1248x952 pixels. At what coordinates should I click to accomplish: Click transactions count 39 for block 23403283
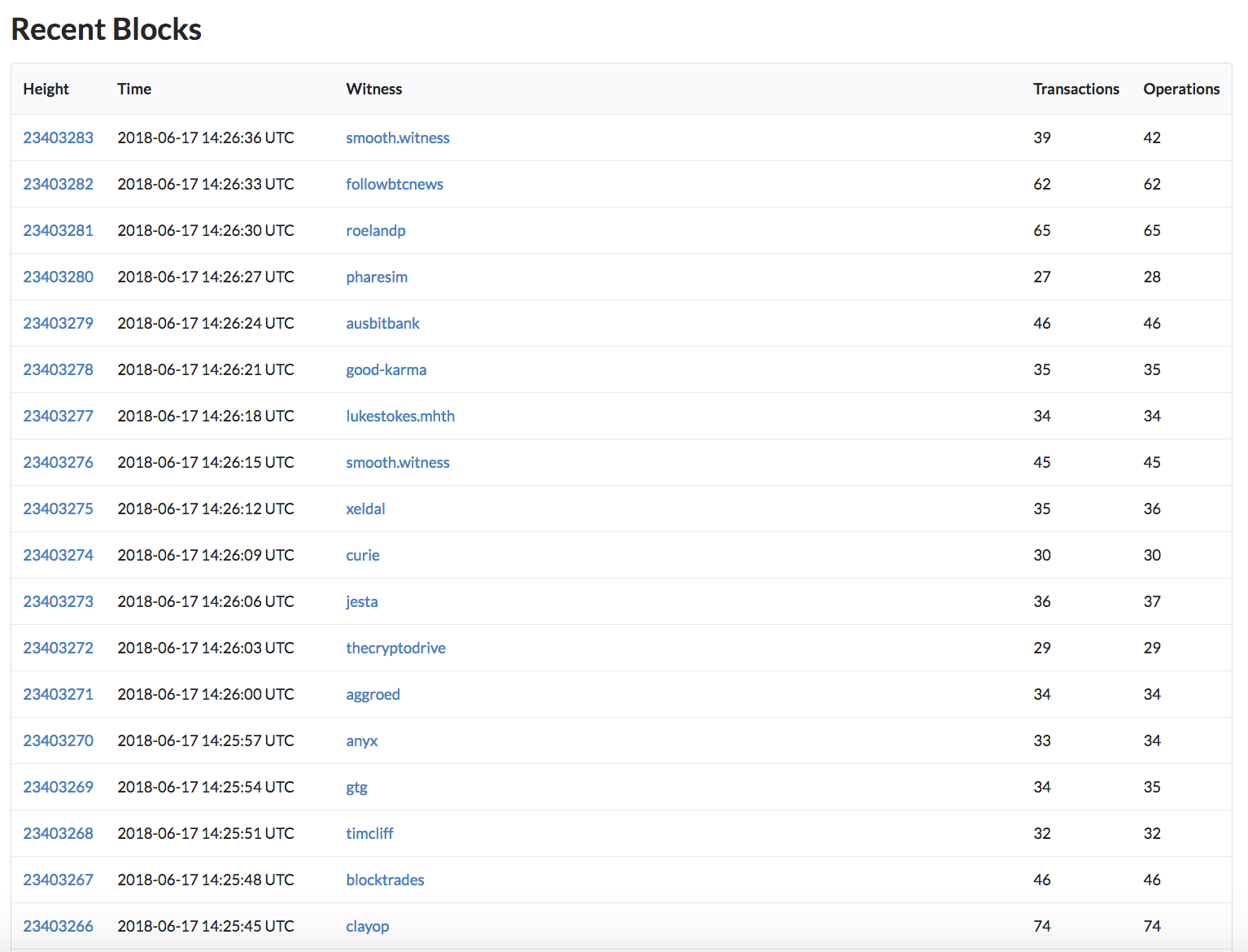click(1042, 138)
